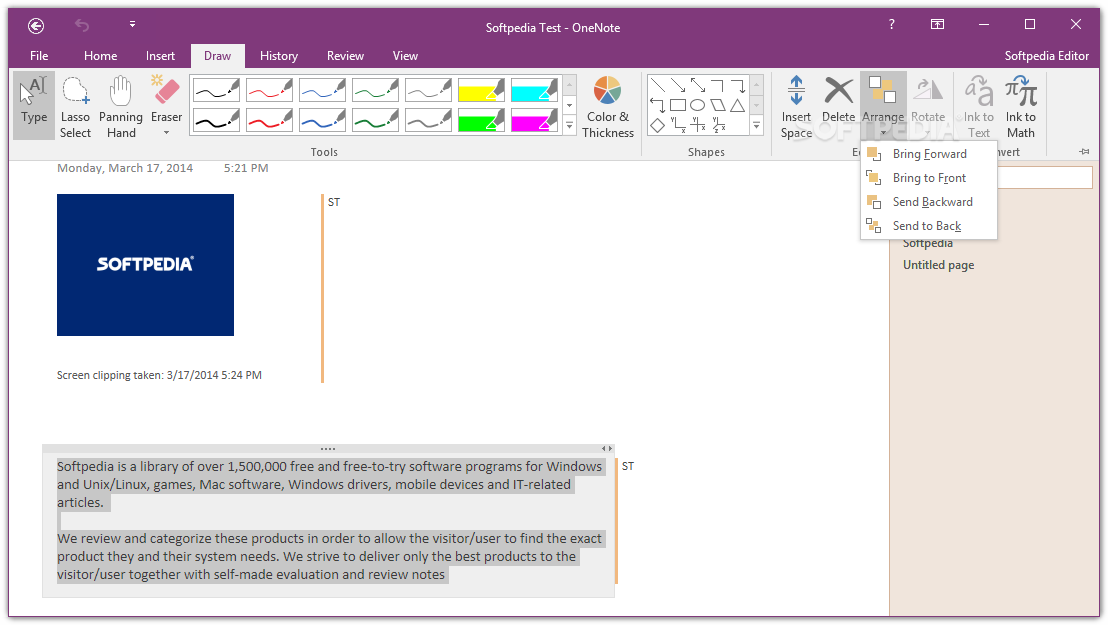This screenshot has height=625, width=1108.
Task: Click the Back arrow in title bar
Action: [36, 26]
